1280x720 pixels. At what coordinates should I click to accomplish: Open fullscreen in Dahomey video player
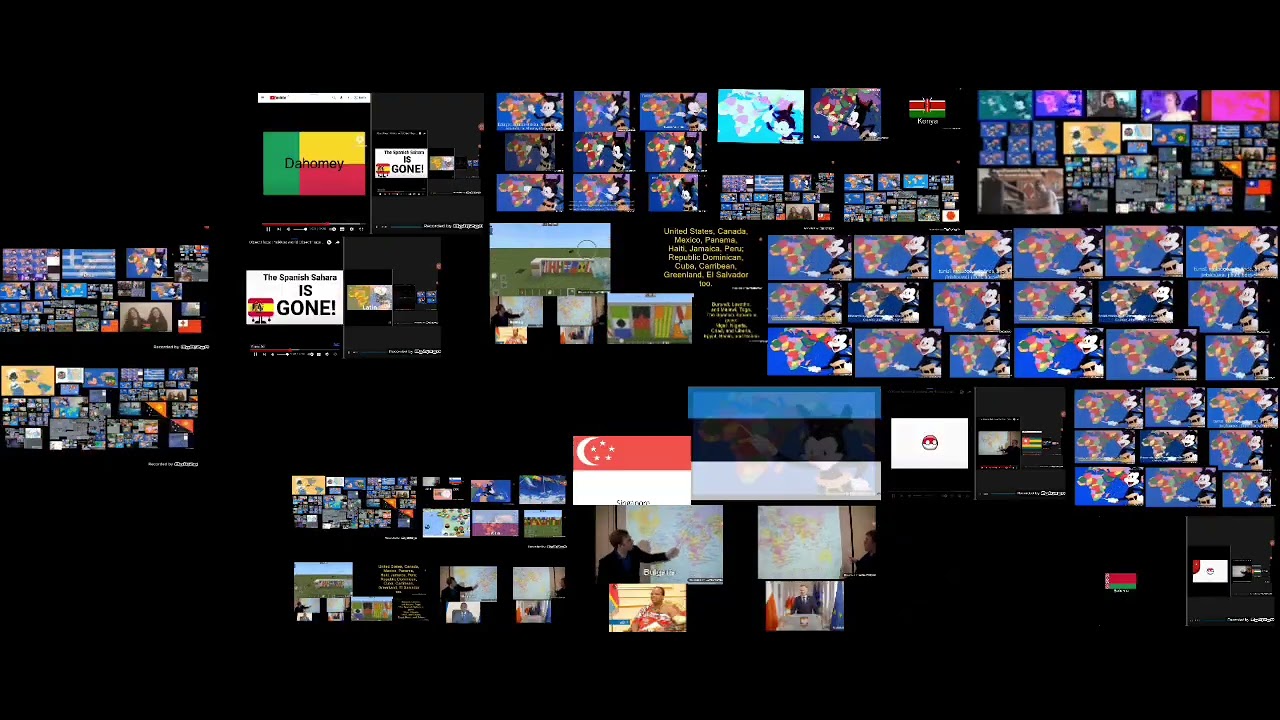click(362, 229)
